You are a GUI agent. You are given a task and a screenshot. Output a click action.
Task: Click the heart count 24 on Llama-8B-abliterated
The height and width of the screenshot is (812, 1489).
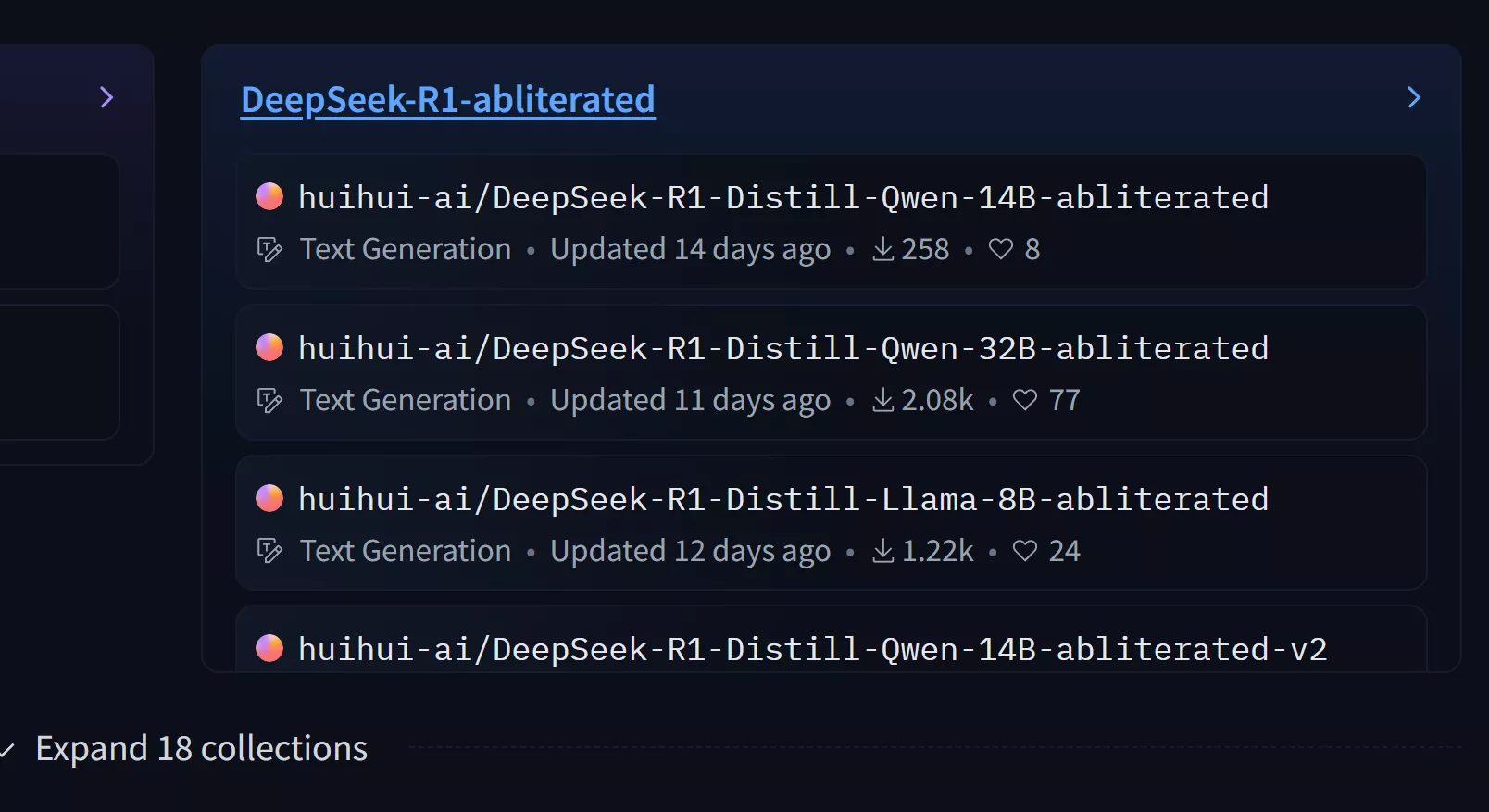click(x=1061, y=550)
